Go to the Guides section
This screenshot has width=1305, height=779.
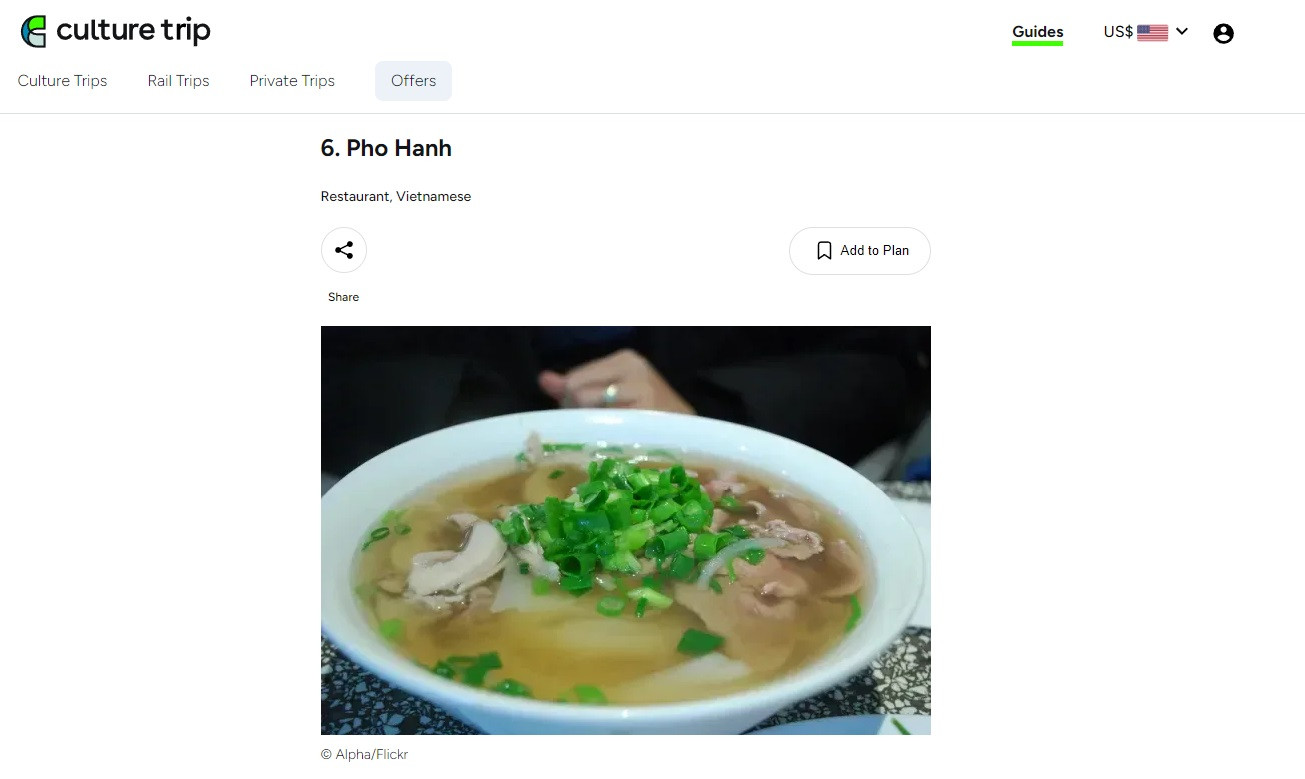1037,32
